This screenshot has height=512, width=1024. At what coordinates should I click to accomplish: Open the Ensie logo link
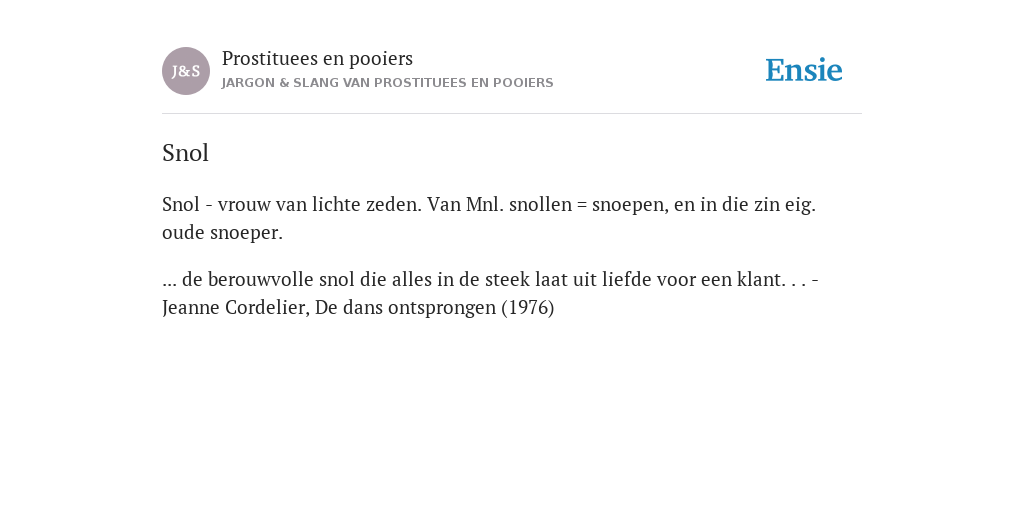click(804, 71)
